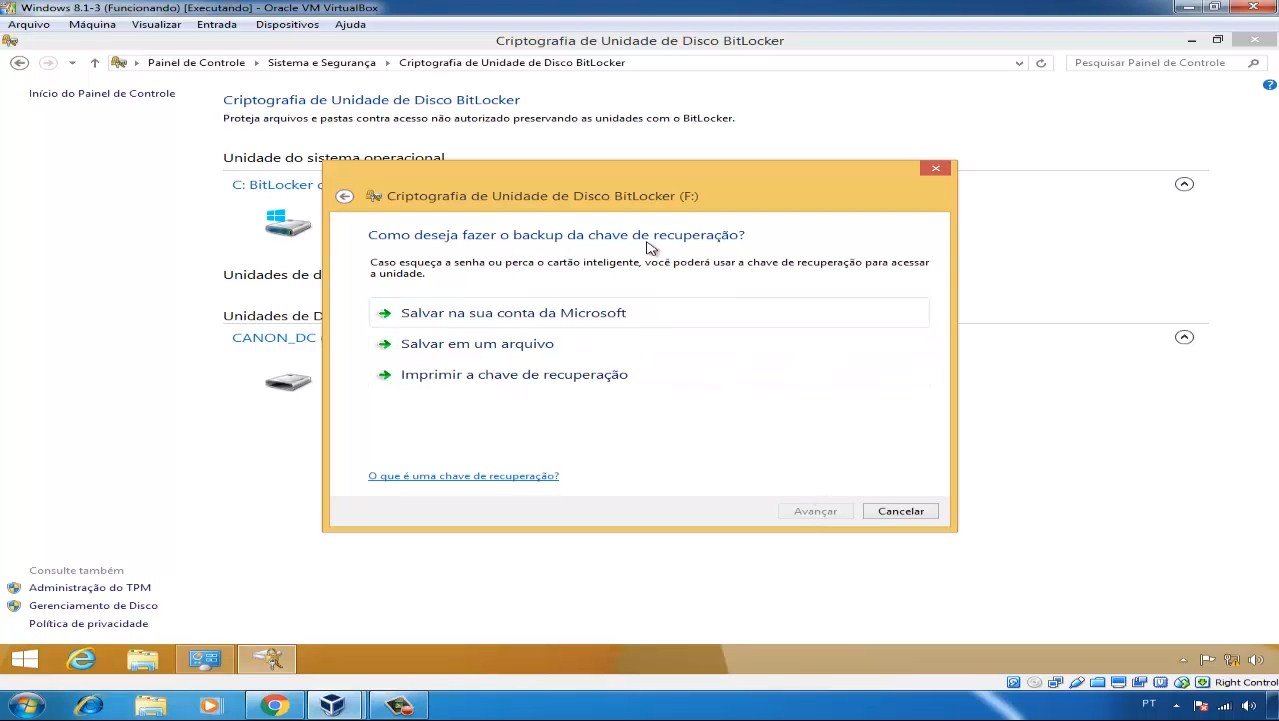Screen dimensions: 1279x721
Task: Open the Windows 8 Start button
Action: coord(25,659)
